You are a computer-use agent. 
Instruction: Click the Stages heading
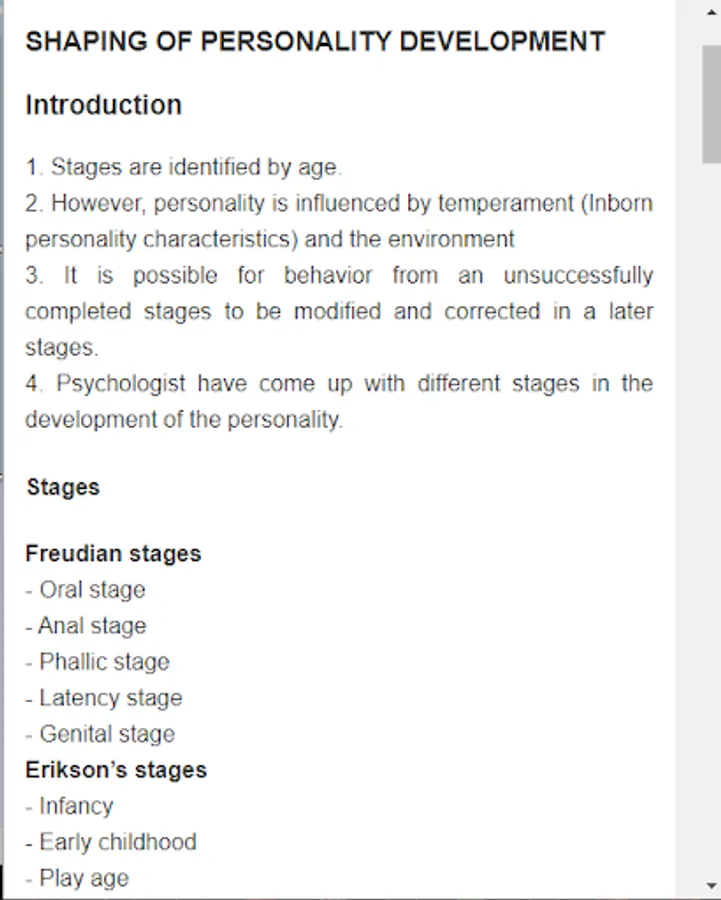(63, 487)
